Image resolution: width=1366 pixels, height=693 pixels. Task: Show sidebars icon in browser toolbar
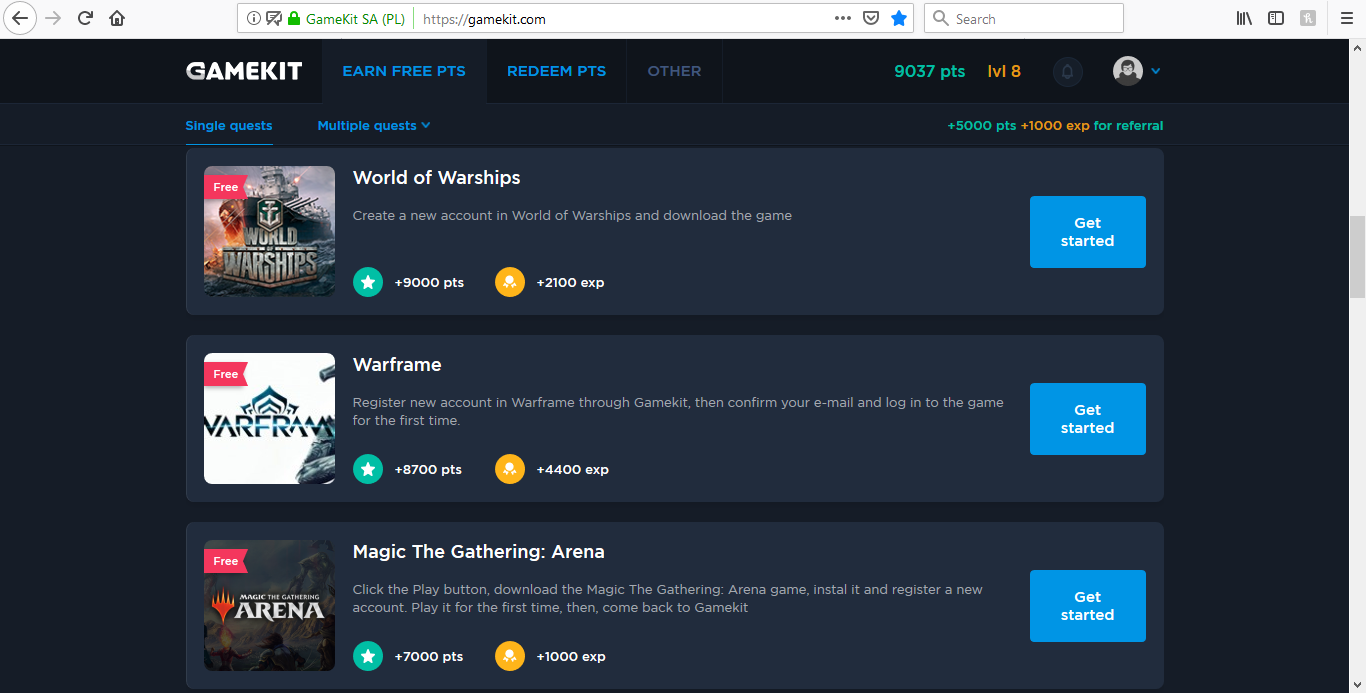(1276, 18)
